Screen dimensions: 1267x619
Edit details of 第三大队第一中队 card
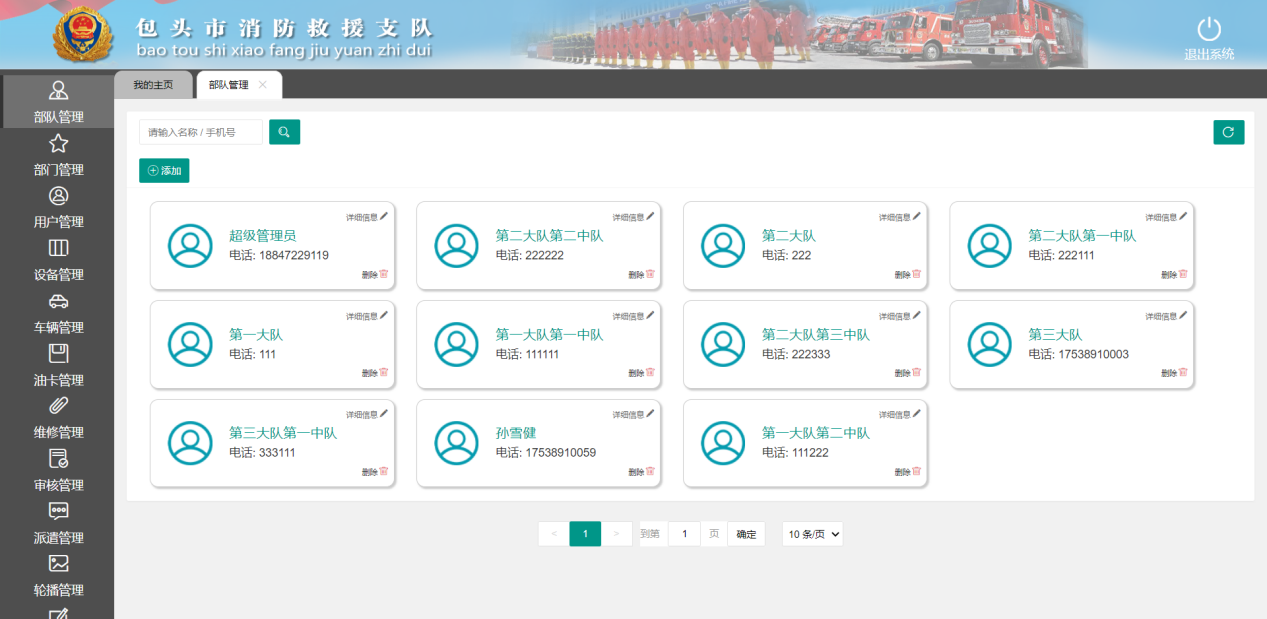point(367,414)
